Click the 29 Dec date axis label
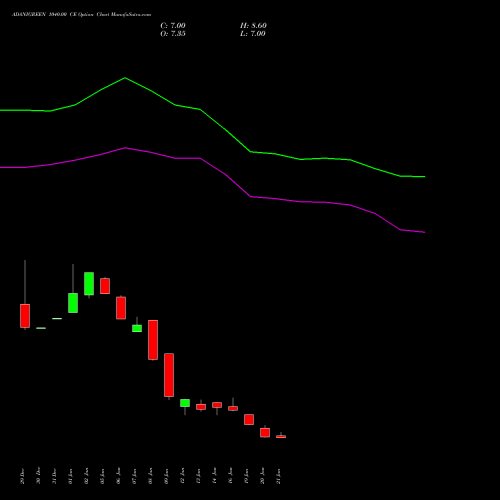 (x=22, y=476)
